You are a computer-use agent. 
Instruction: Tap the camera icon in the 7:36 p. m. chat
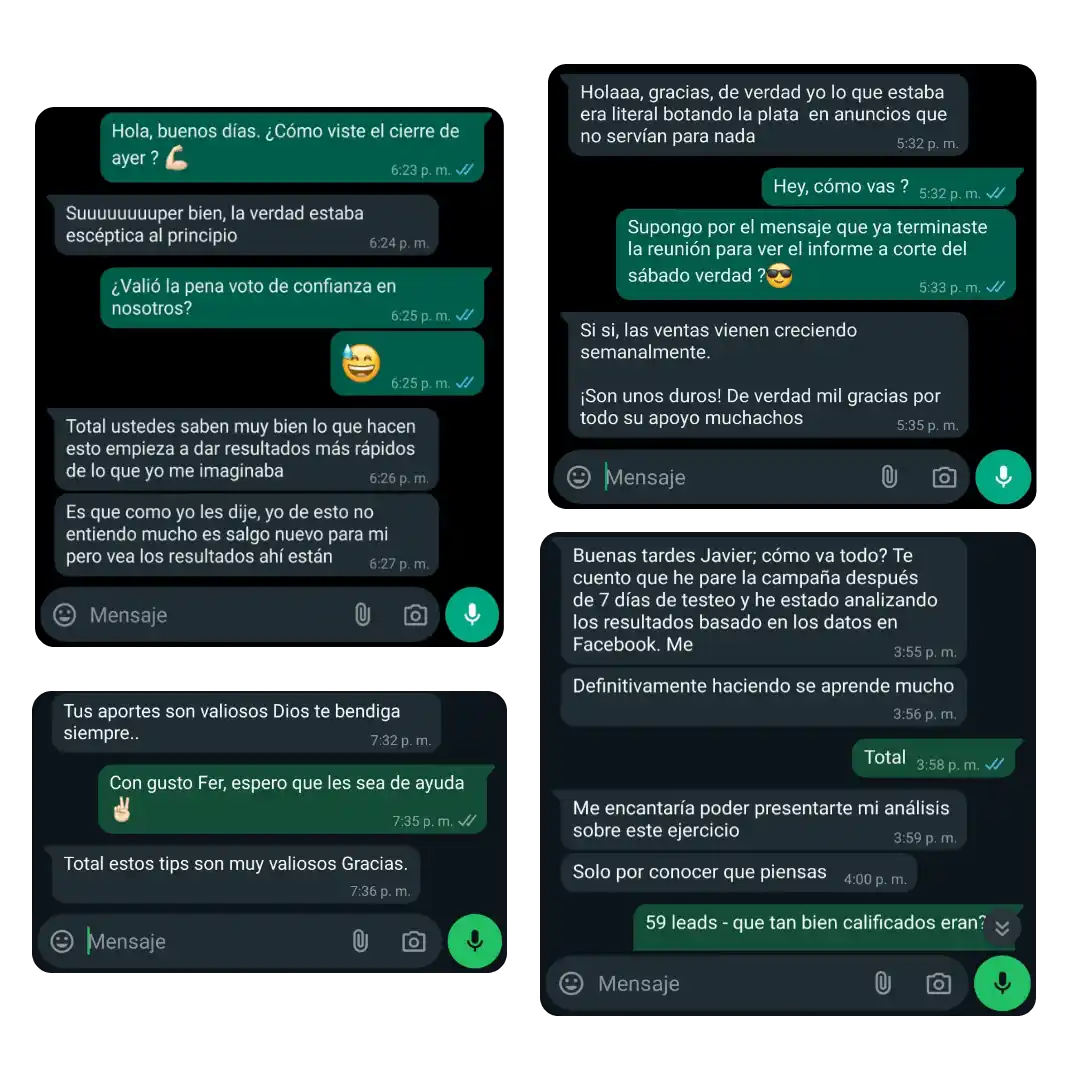point(414,942)
